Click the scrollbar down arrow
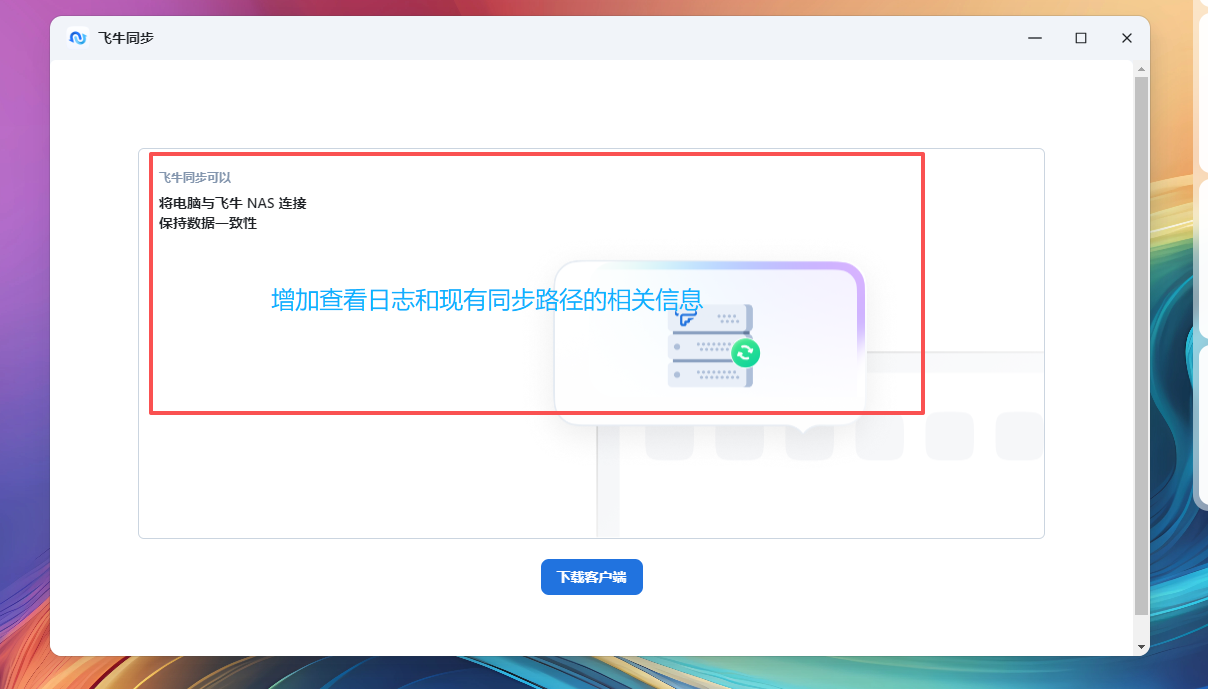The height and width of the screenshot is (689, 1208). click(1141, 647)
